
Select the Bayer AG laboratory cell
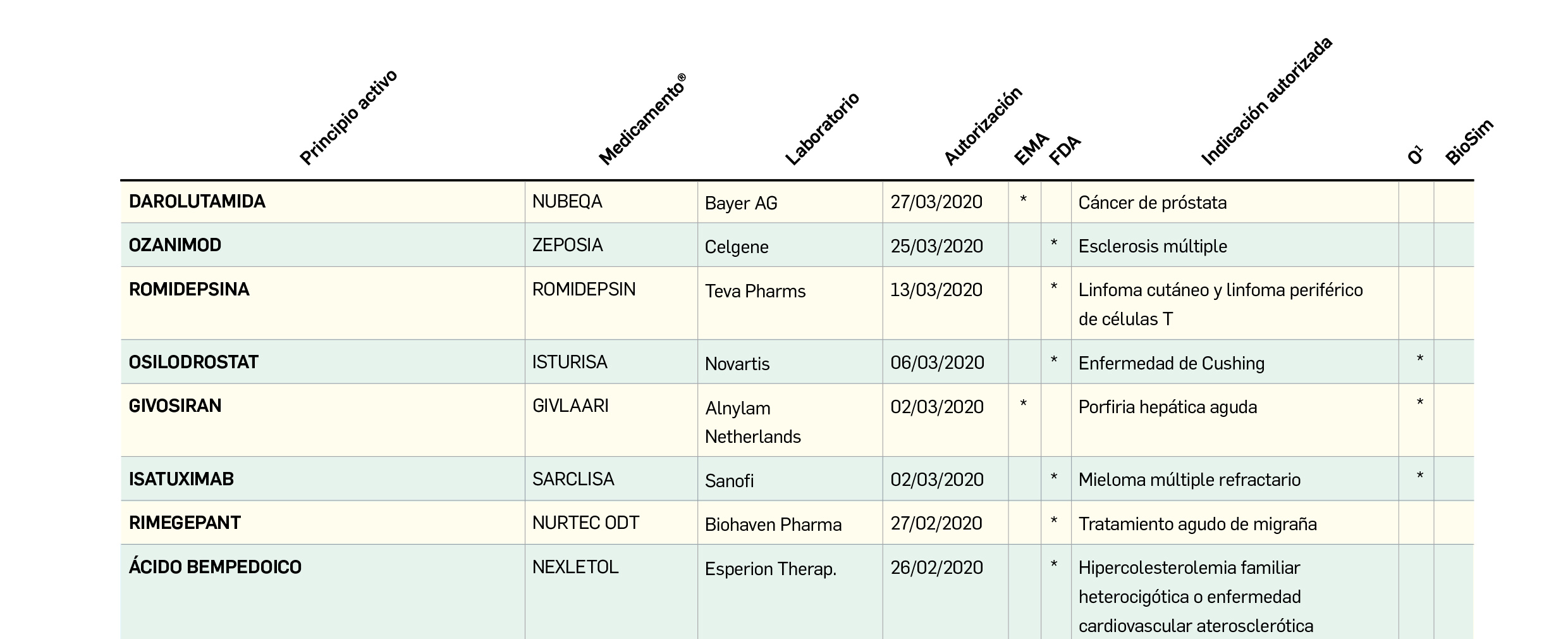click(x=741, y=204)
